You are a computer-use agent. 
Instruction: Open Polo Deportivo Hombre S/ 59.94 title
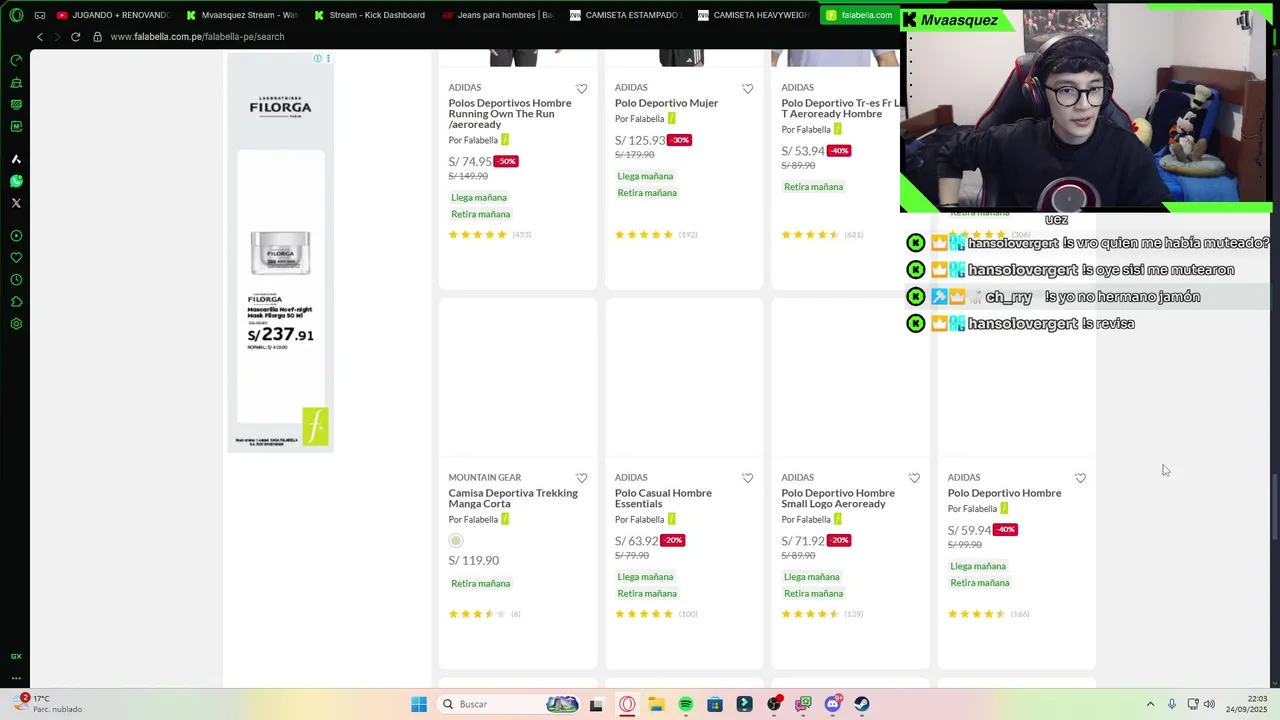1004,493
